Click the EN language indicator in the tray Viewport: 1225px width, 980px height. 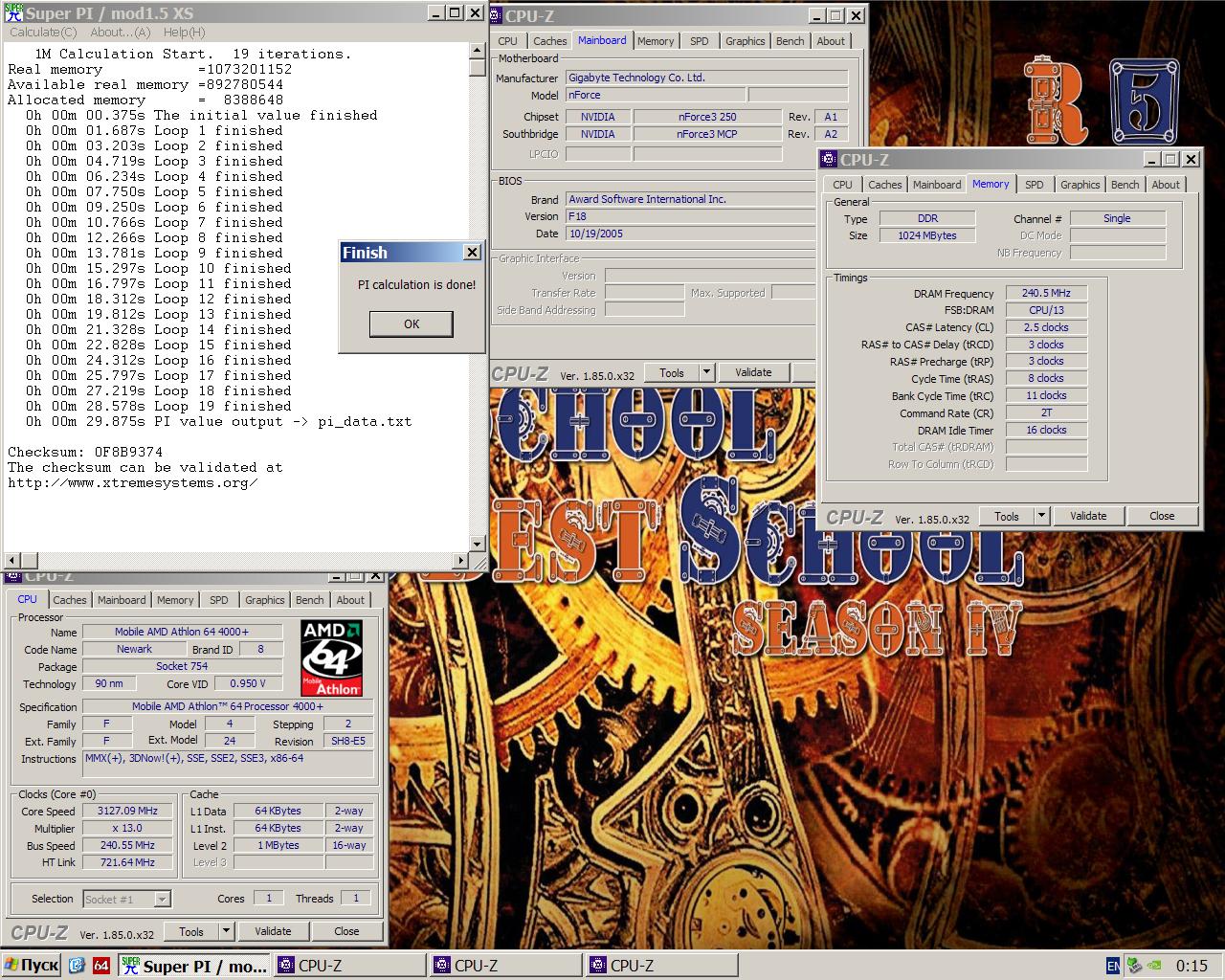click(1113, 966)
